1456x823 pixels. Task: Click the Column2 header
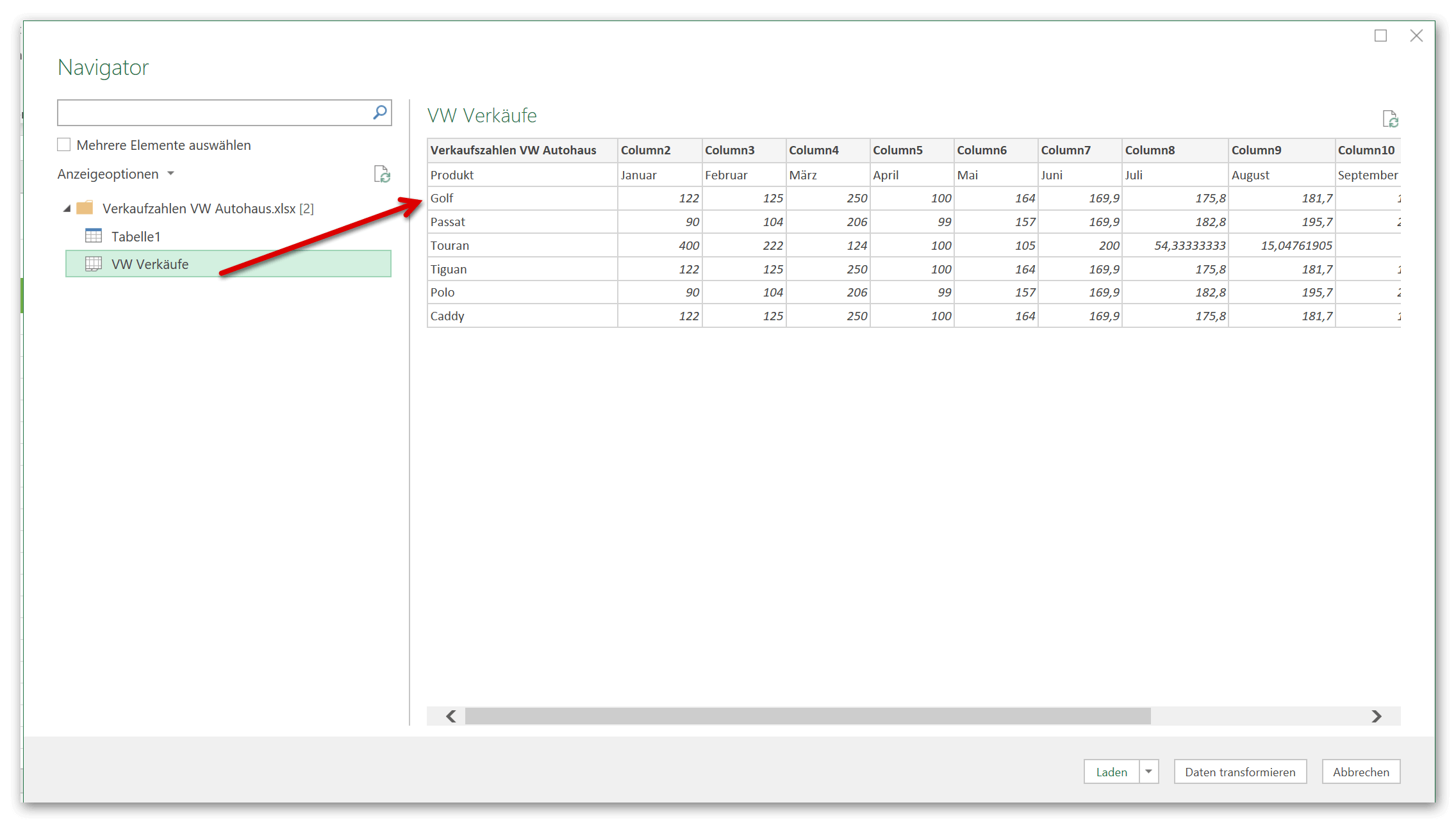click(659, 151)
